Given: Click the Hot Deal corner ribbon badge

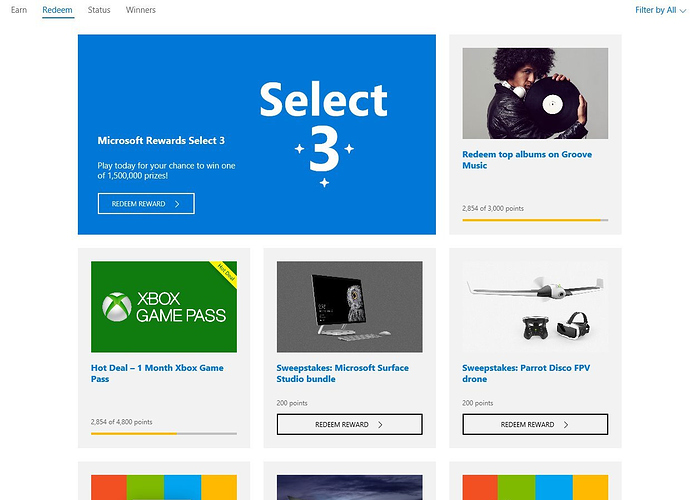Looking at the screenshot, I should (225, 273).
